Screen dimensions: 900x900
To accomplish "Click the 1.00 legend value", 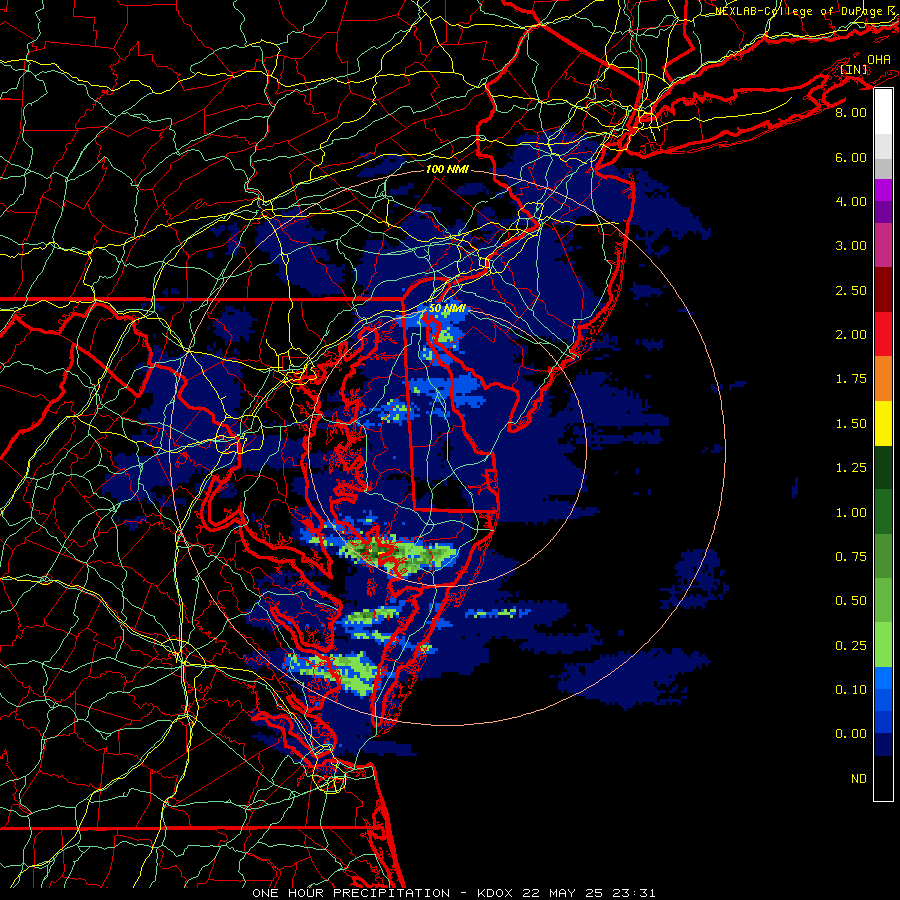I will [x=851, y=513].
